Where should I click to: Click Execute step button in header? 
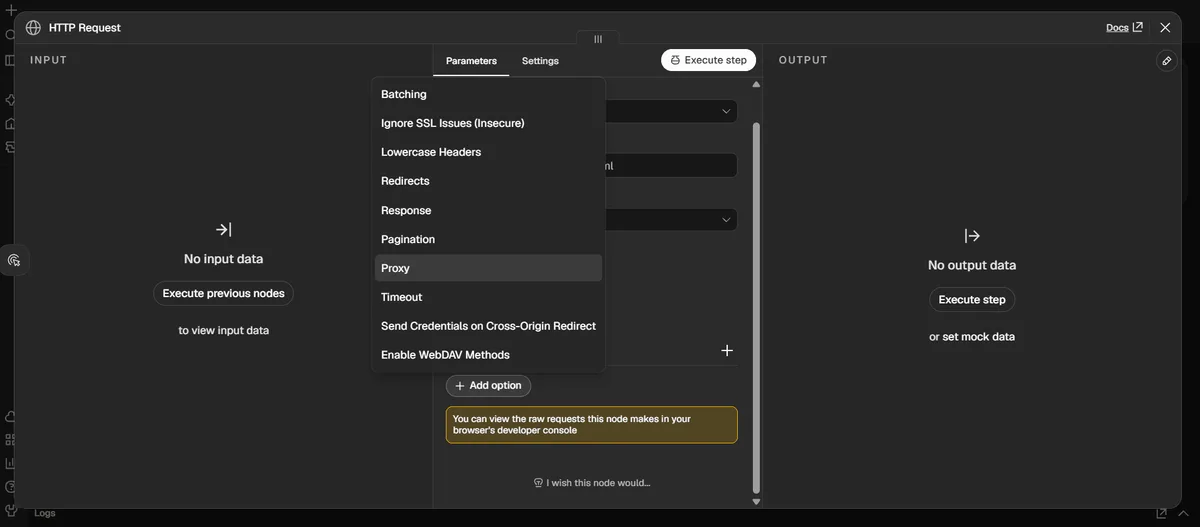pos(708,60)
